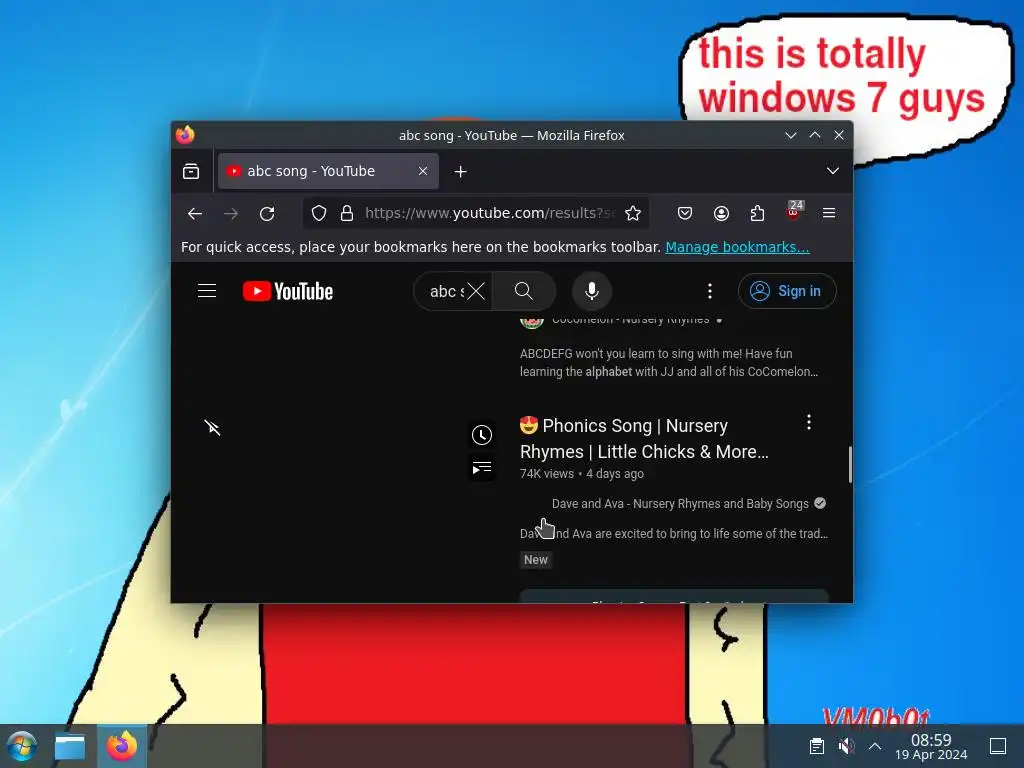This screenshot has height=768, width=1024.
Task: Save page to Pocket
Action: (x=684, y=214)
